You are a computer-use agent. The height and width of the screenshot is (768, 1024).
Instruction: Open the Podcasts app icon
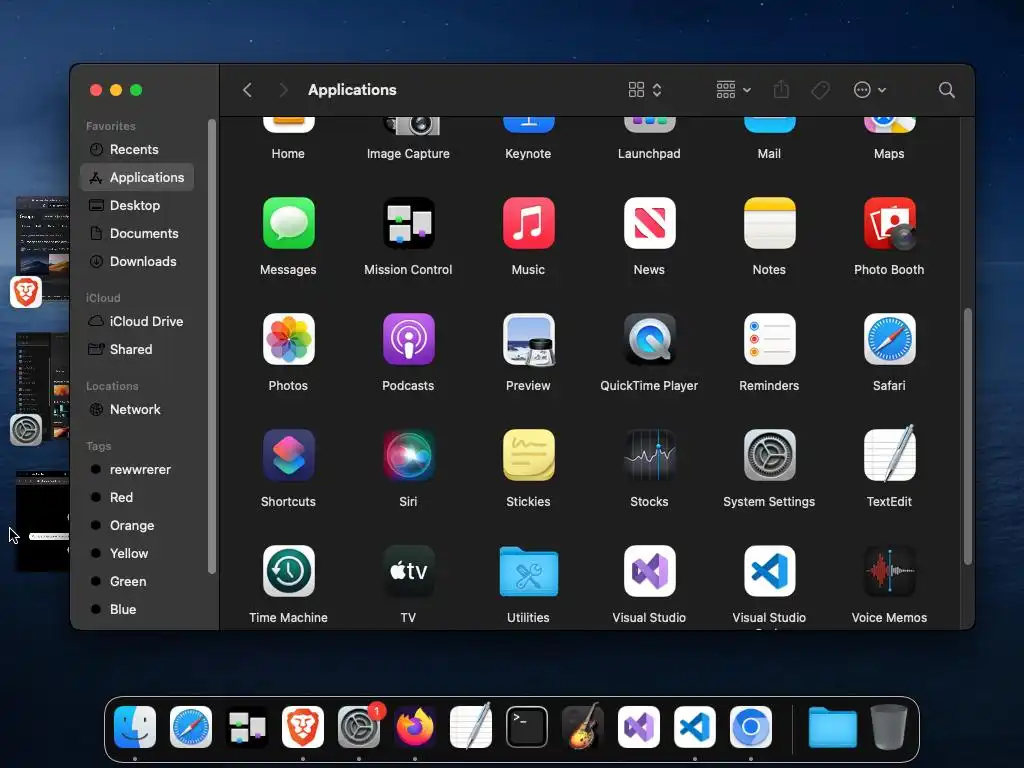pyautogui.click(x=408, y=339)
